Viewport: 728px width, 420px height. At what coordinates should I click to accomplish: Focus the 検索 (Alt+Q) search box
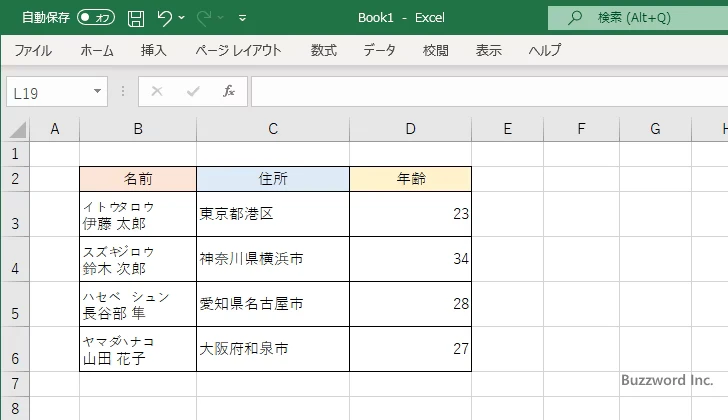[x=638, y=18]
